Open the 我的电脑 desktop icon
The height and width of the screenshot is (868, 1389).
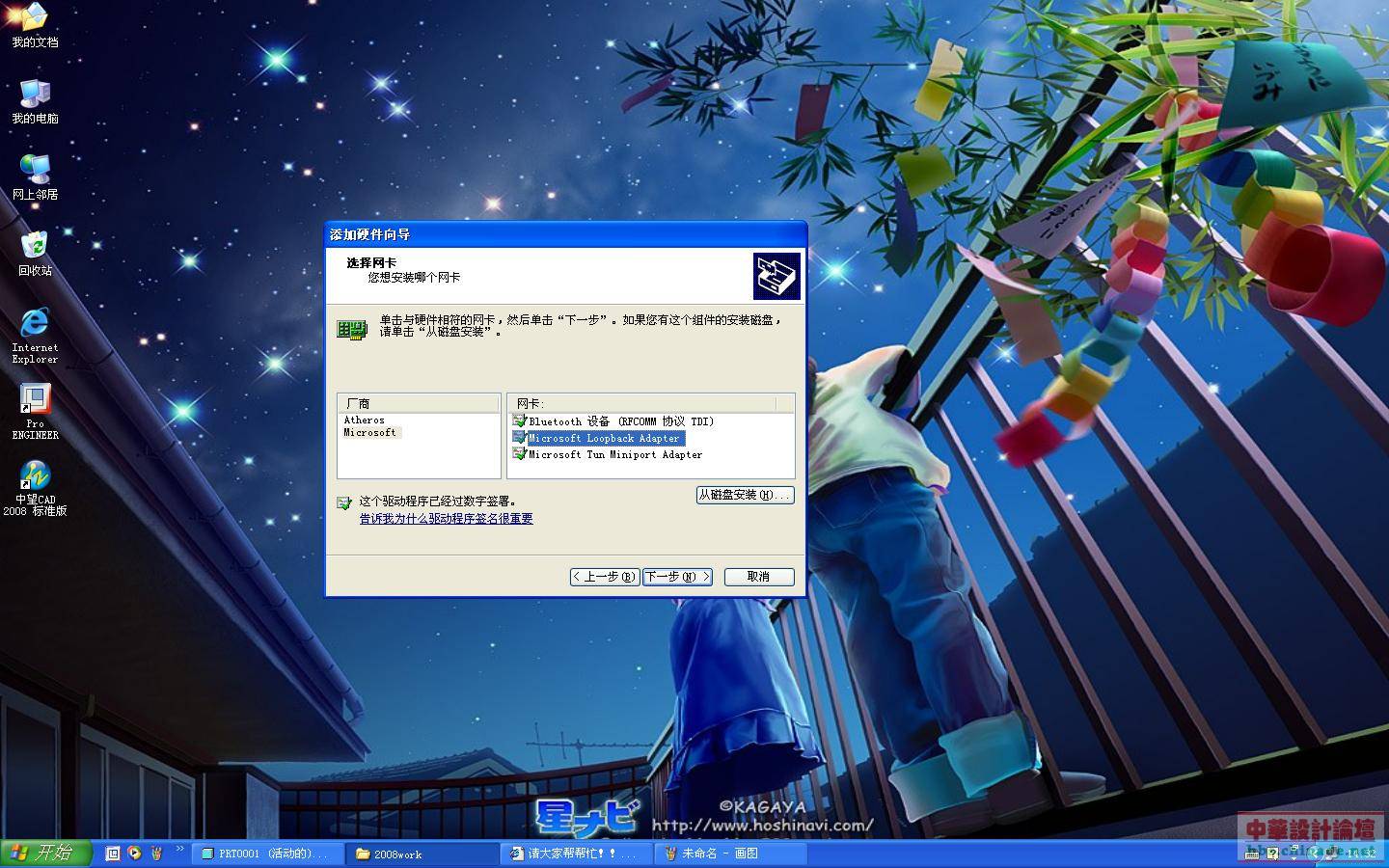[x=35, y=100]
